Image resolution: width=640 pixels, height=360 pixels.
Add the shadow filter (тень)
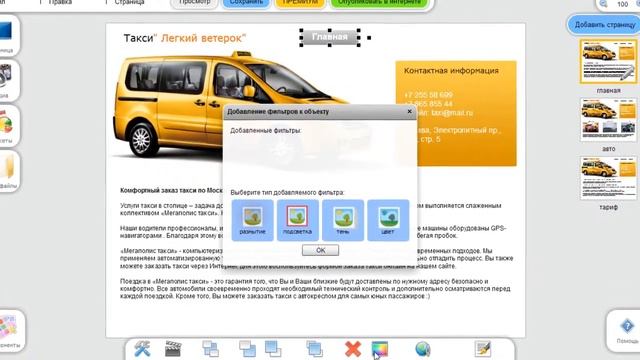(x=343, y=220)
